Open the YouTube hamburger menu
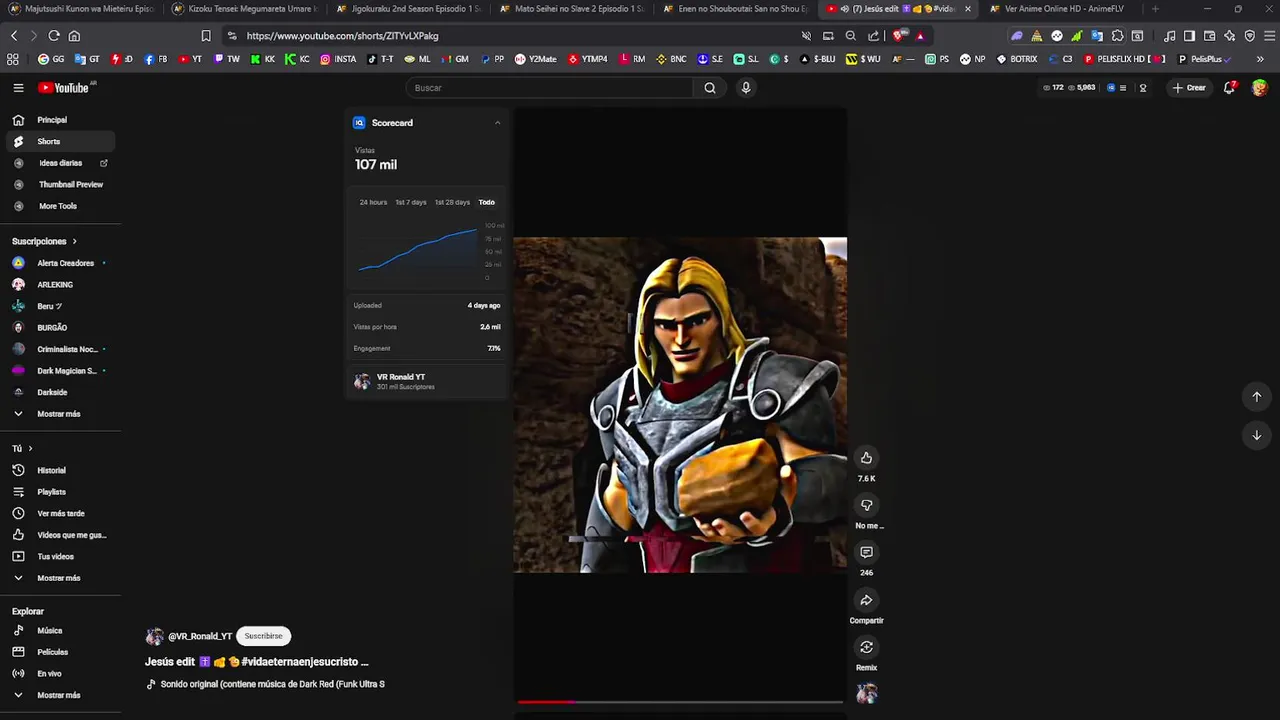This screenshot has height=720, width=1280. [x=18, y=88]
